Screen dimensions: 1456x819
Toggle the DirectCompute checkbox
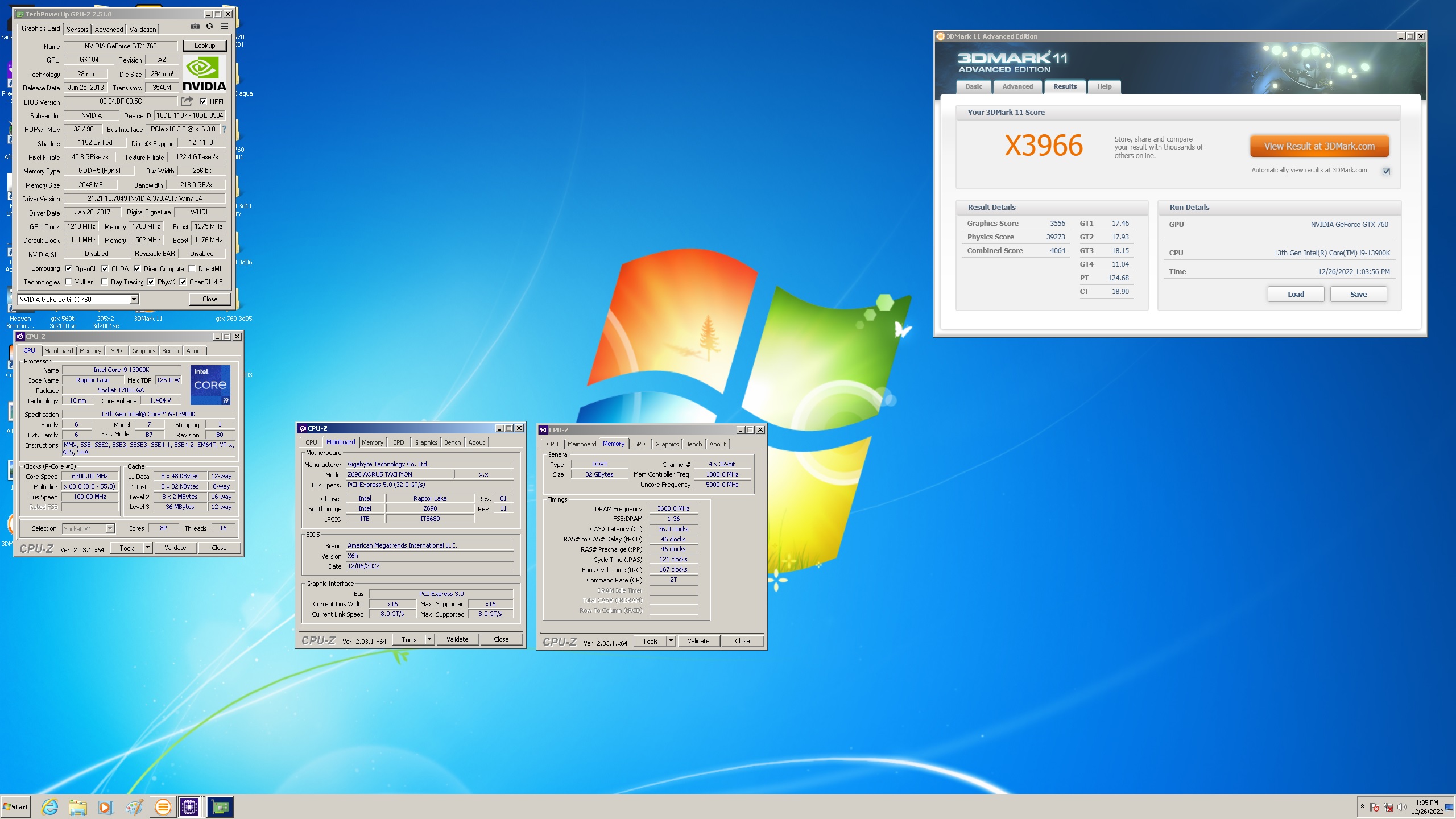point(137,268)
